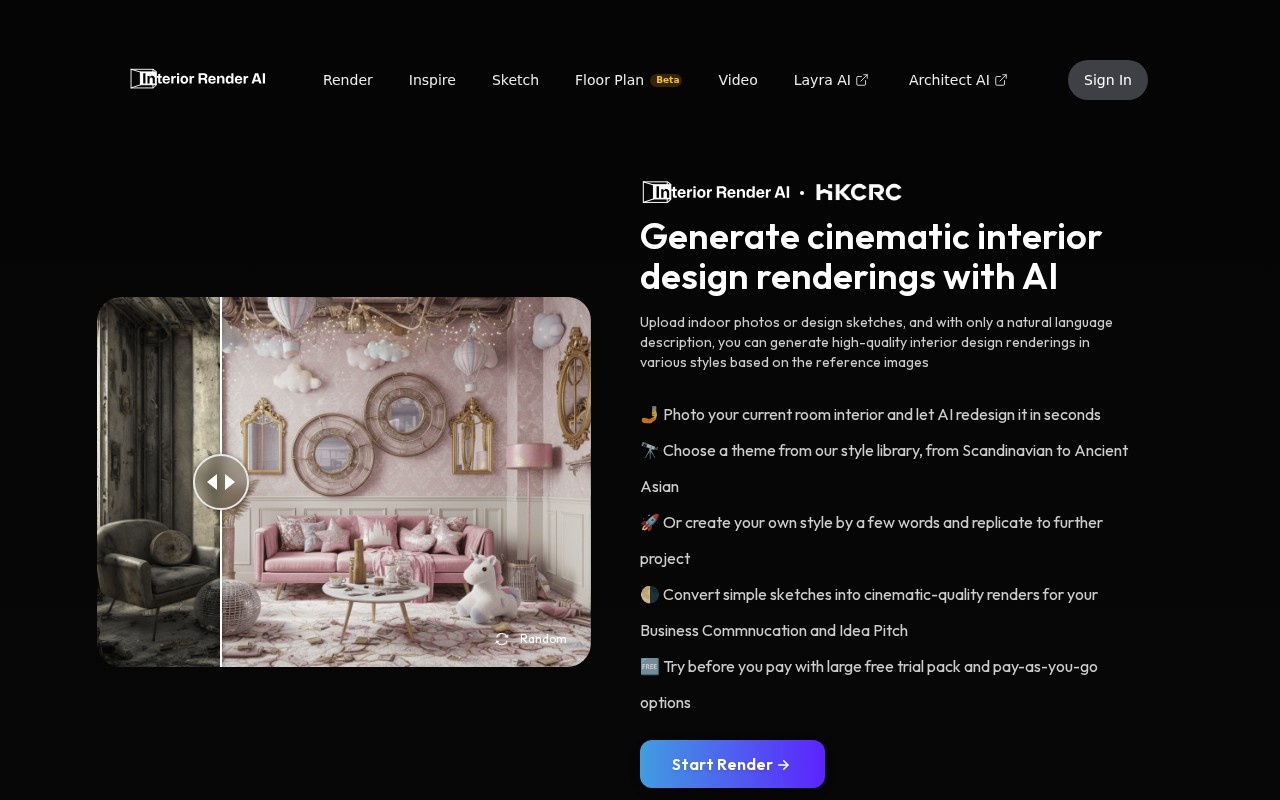This screenshot has width=1280, height=800.
Task: Click the telescope emoji icon
Action: [649, 450]
